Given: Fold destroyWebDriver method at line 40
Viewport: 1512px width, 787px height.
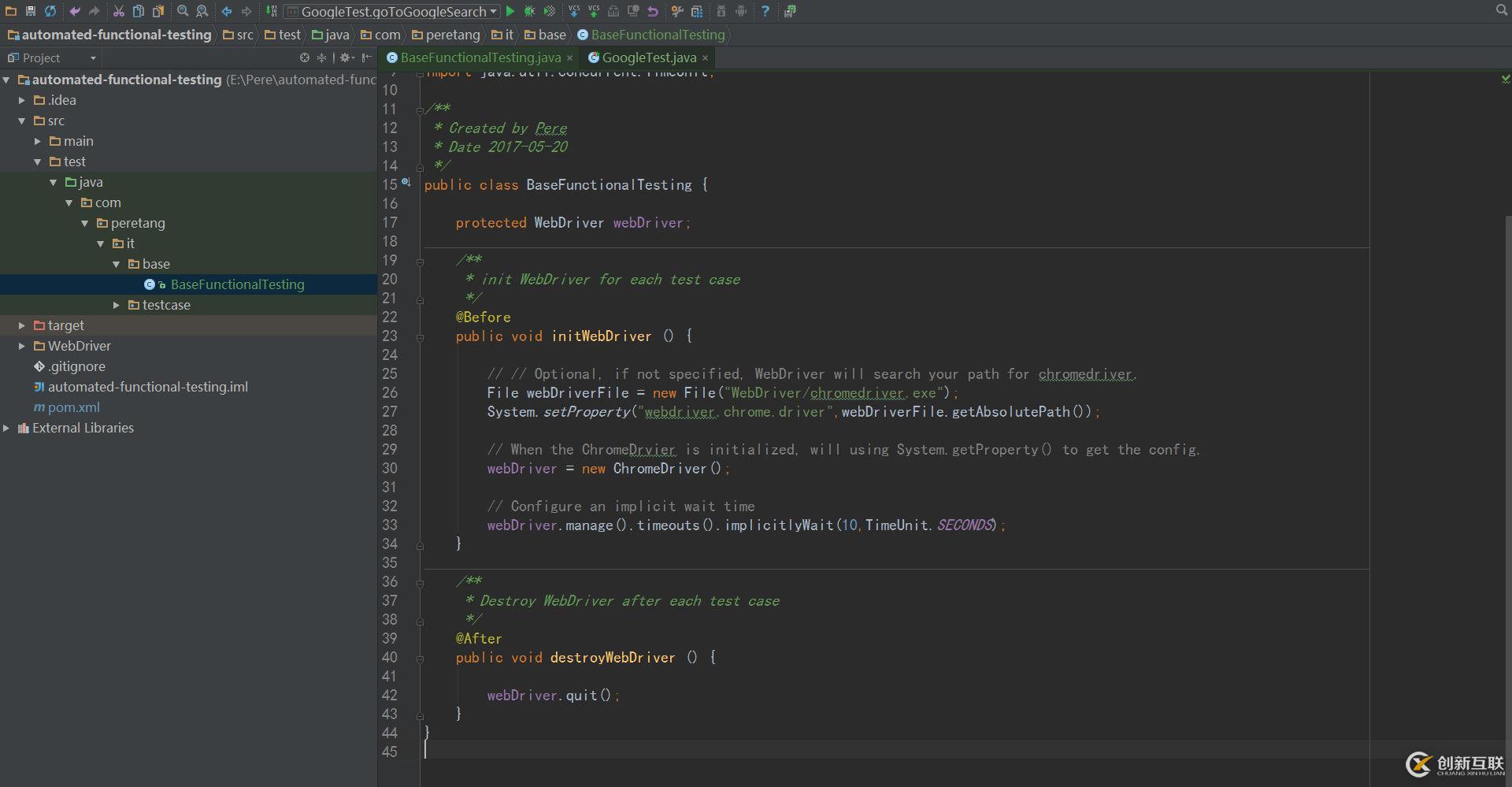Looking at the screenshot, I should (420, 659).
